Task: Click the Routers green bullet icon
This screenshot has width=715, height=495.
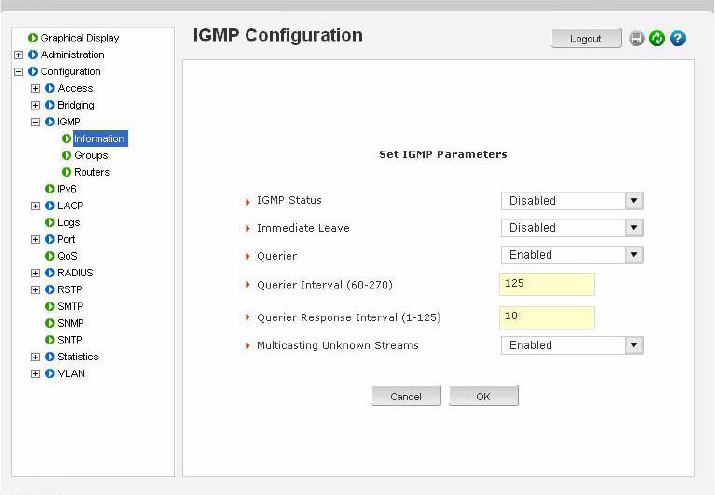Action: click(67, 172)
